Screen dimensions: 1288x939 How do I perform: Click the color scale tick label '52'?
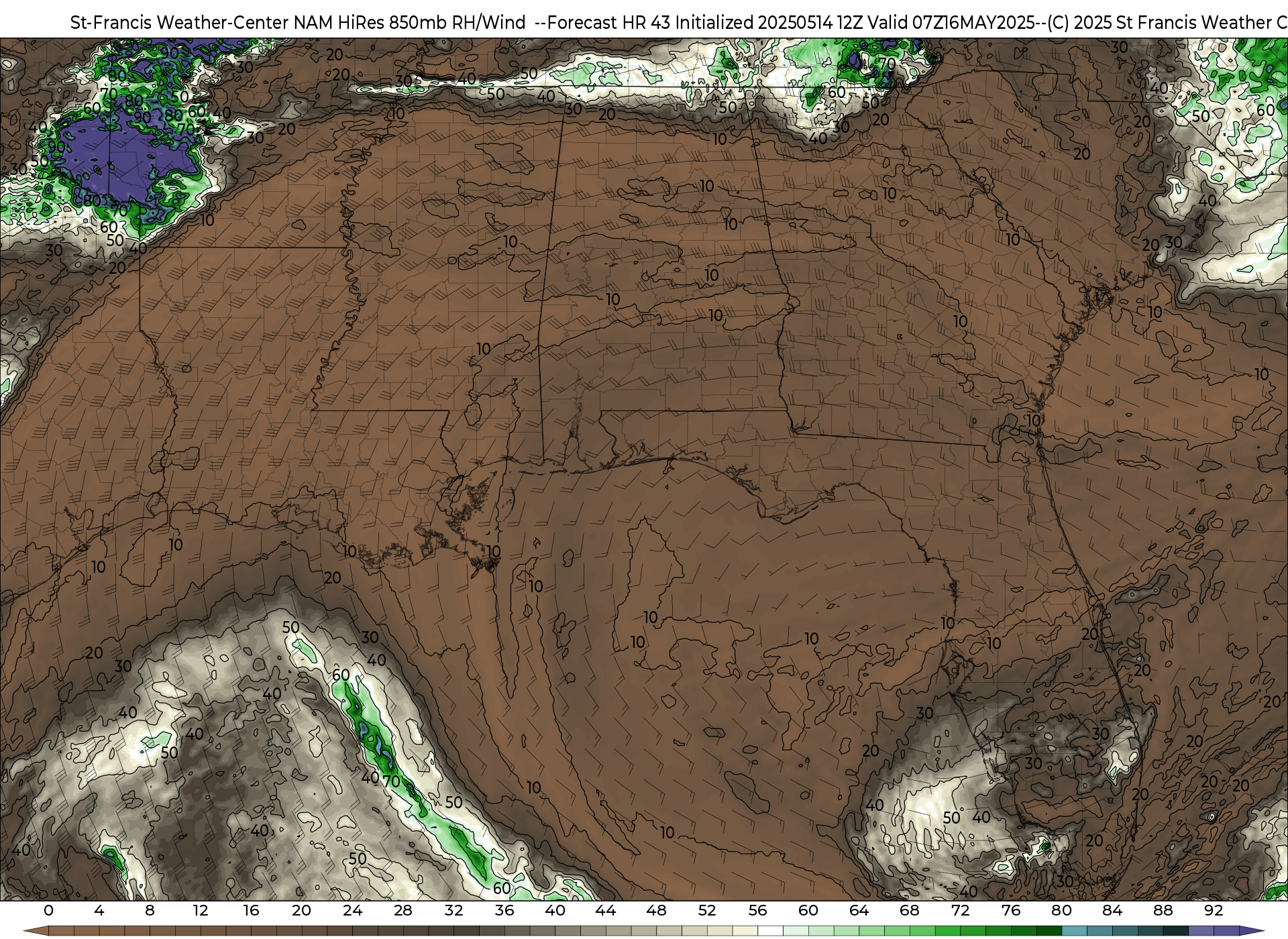tap(707, 910)
